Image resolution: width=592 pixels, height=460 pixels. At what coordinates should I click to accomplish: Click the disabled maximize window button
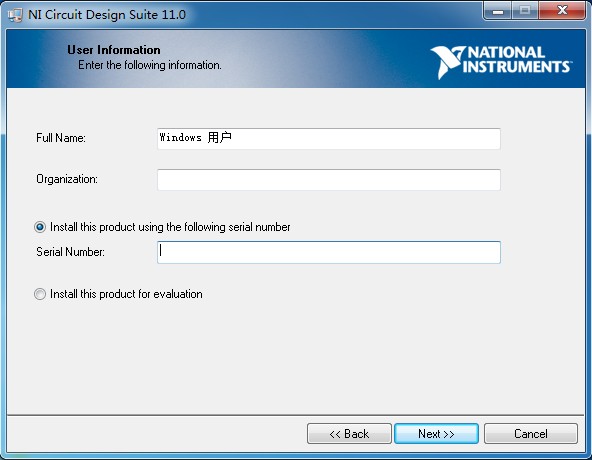pos(525,11)
